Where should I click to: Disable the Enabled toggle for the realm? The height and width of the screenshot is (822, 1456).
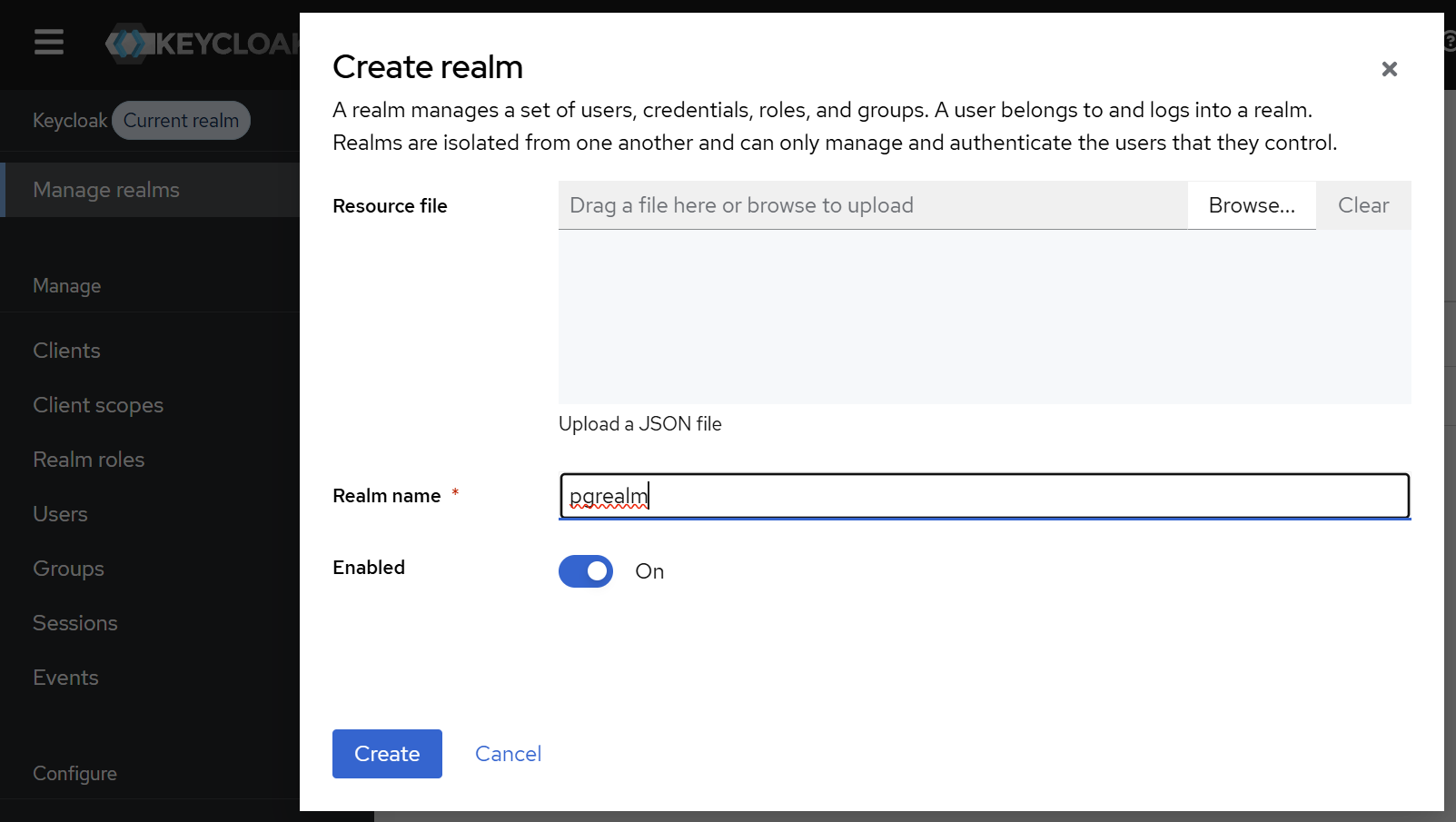click(585, 571)
